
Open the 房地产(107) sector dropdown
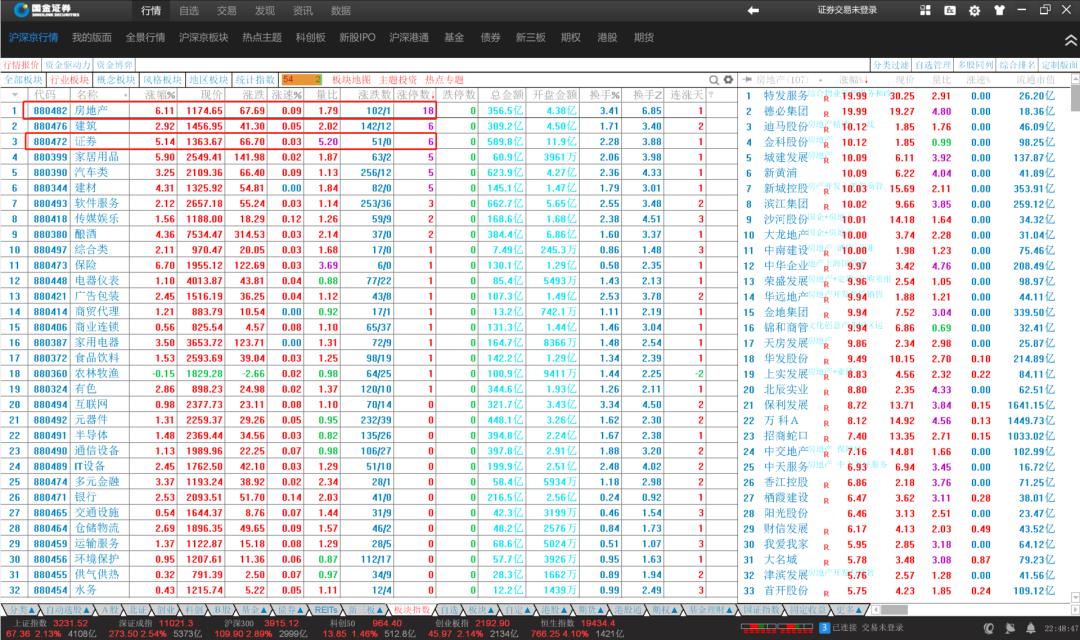818,79
